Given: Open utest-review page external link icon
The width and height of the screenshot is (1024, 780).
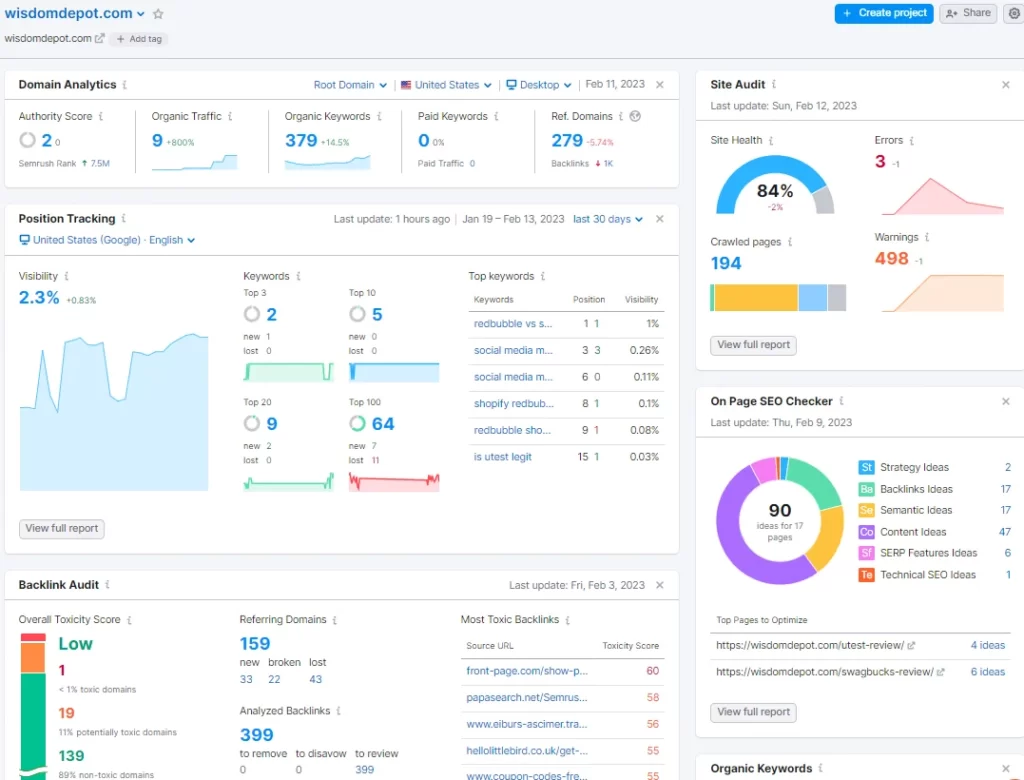Looking at the screenshot, I should coord(911,645).
